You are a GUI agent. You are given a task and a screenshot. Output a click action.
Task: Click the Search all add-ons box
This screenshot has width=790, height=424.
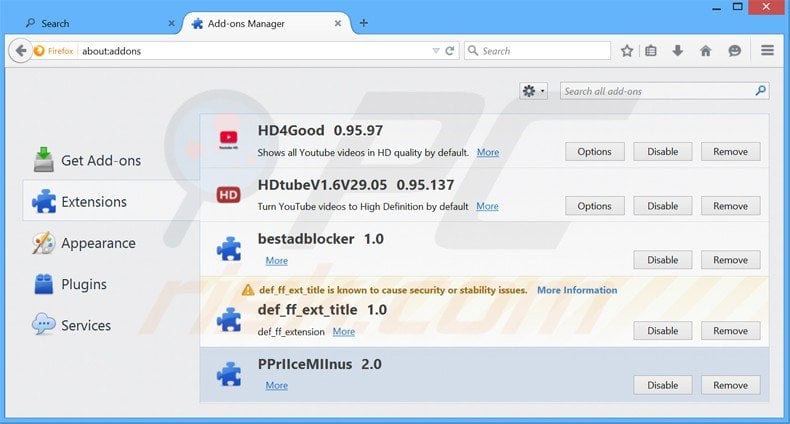pos(664,91)
